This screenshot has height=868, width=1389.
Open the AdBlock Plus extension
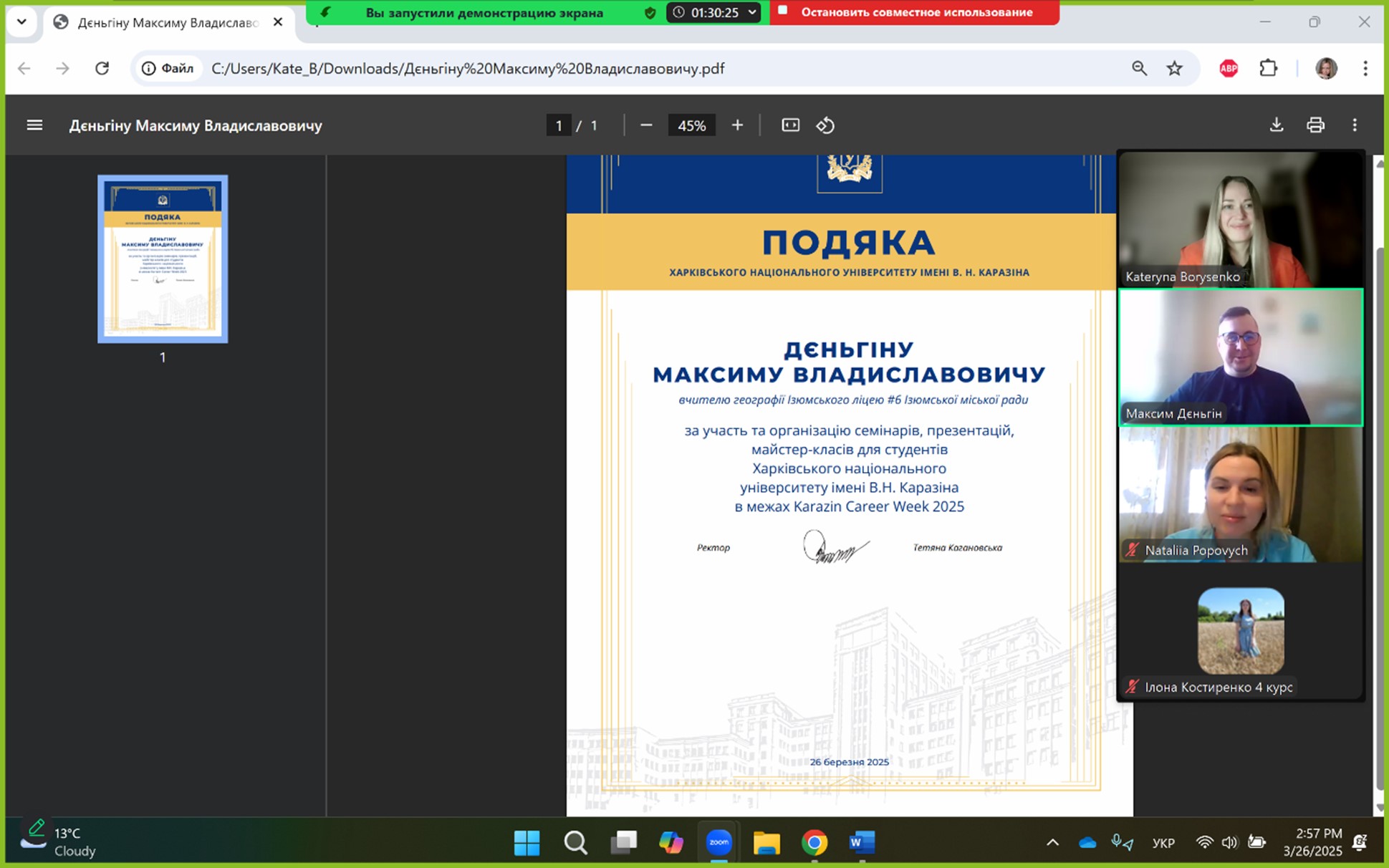coord(1229,69)
